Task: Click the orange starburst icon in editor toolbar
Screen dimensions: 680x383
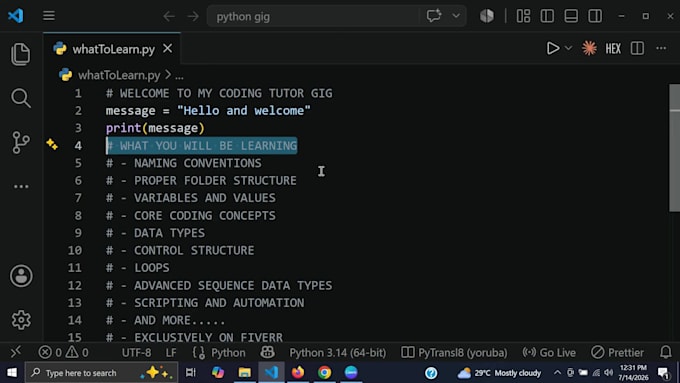Action: click(x=589, y=48)
